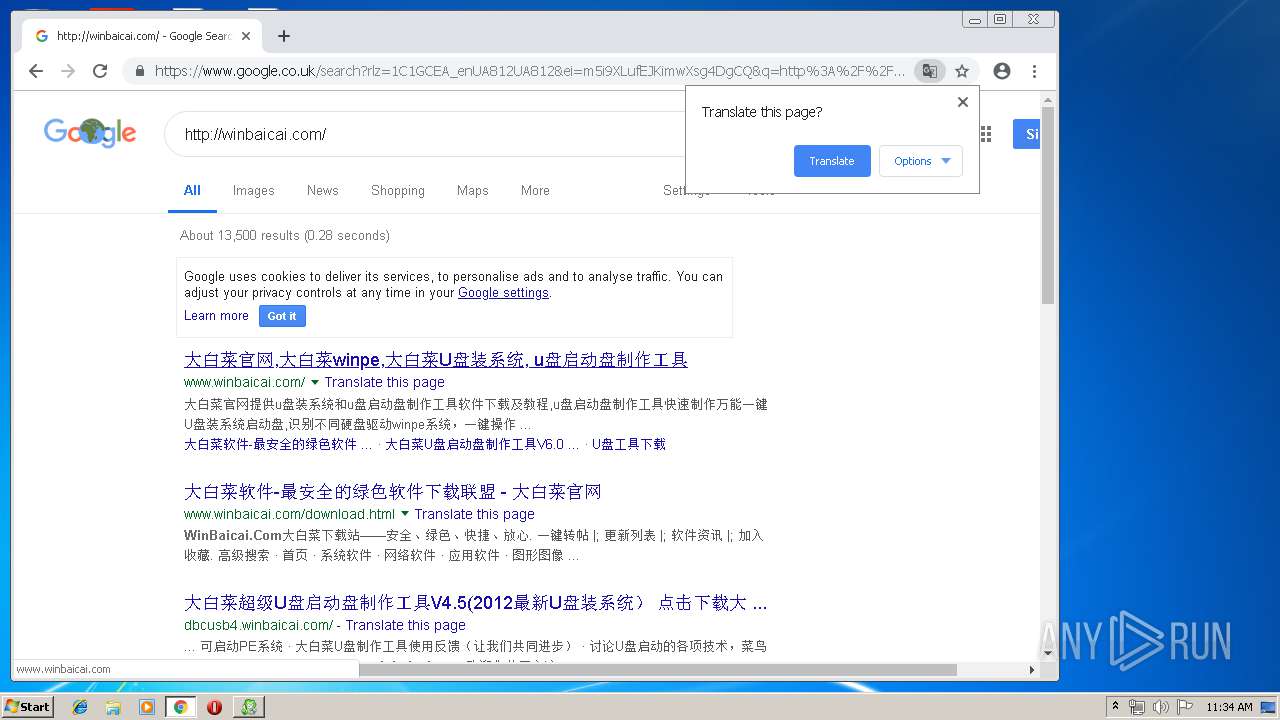This screenshot has width=1280, height=720.
Task: Select the All search tab
Action: click(x=192, y=190)
